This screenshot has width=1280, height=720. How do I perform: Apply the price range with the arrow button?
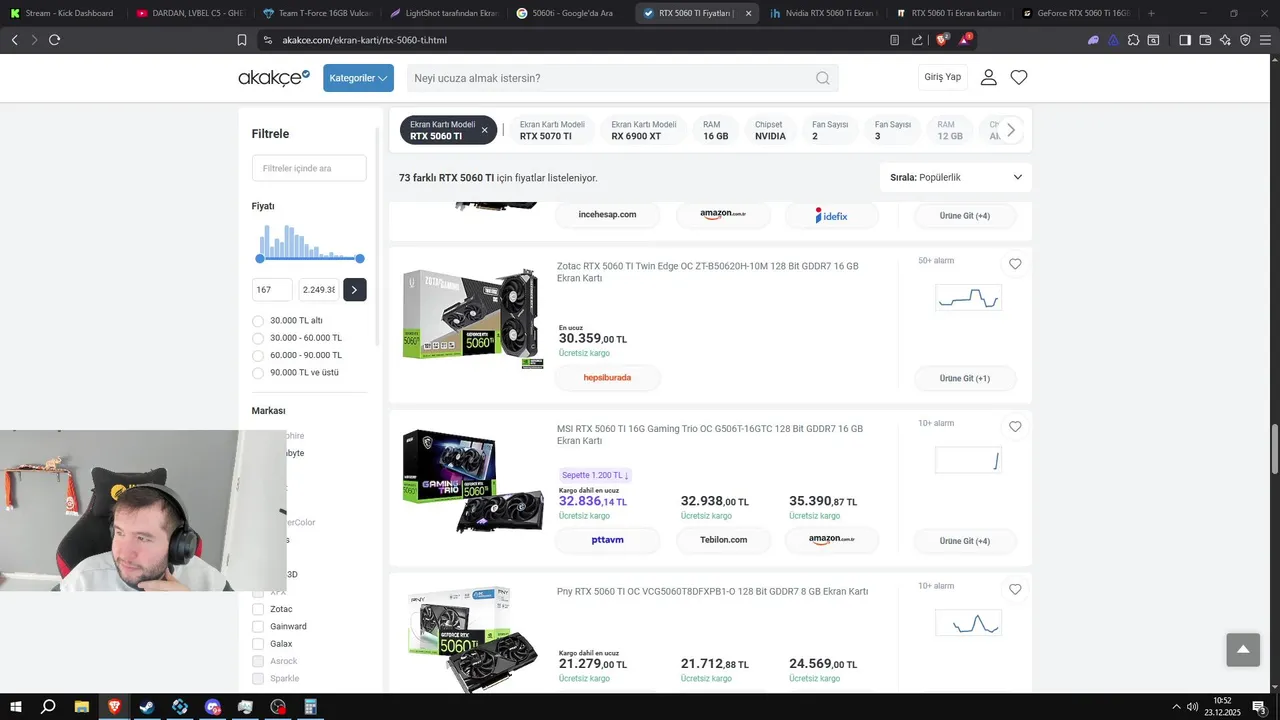(x=354, y=290)
